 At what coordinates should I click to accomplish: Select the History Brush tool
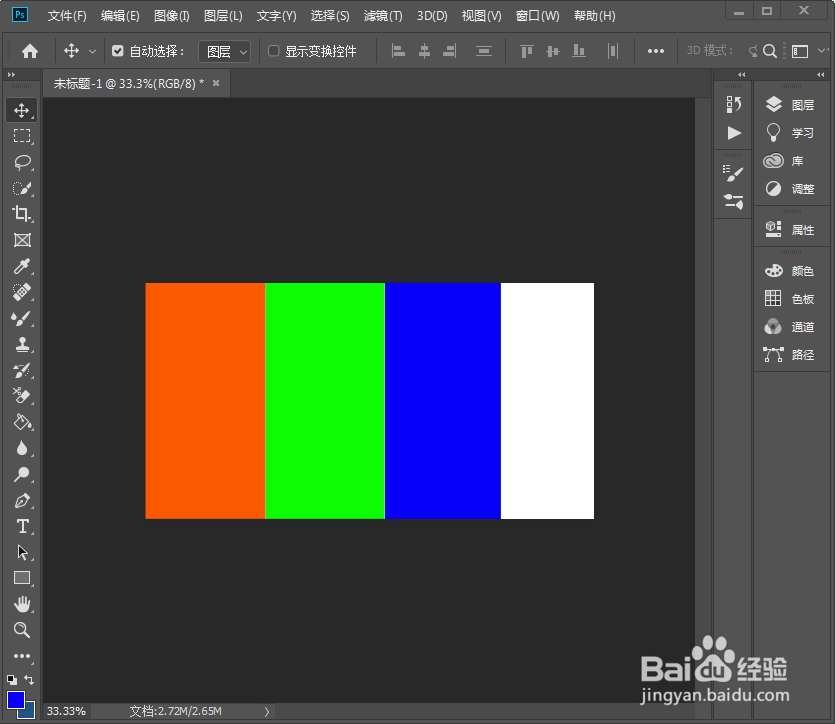[x=22, y=371]
